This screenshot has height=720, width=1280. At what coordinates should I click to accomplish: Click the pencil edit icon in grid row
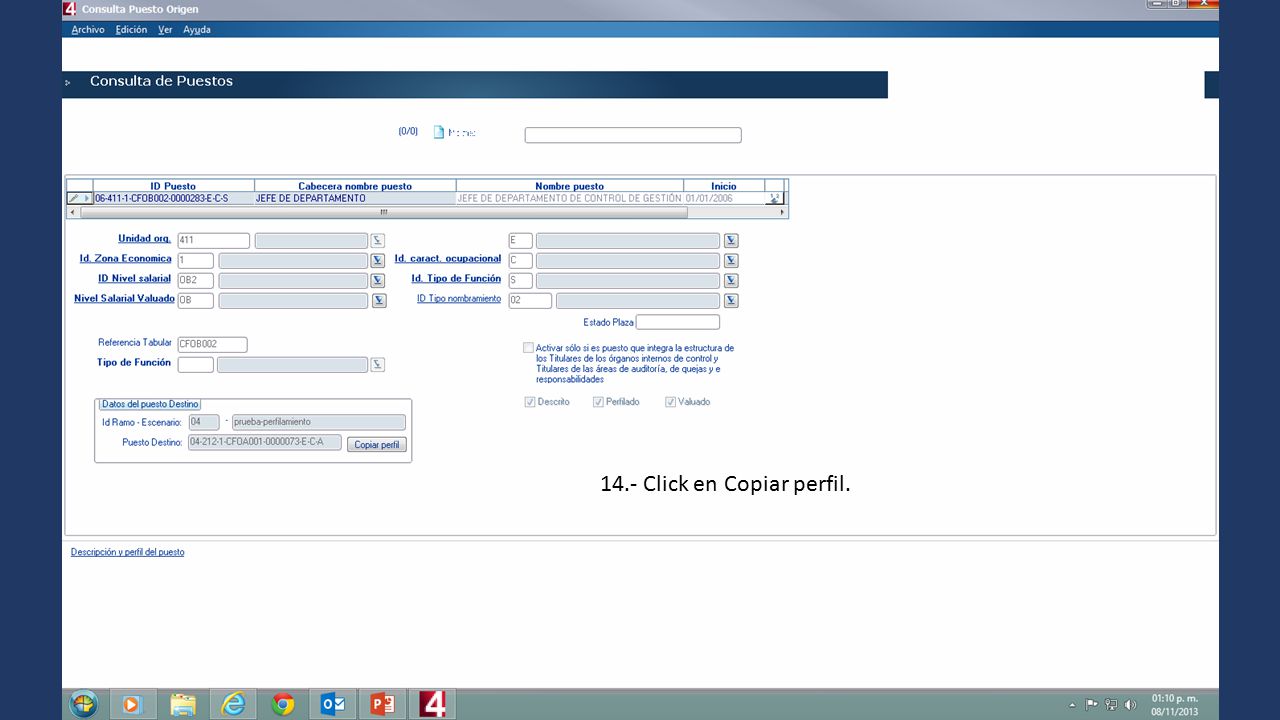pyautogui.click(x=74, y=198)
